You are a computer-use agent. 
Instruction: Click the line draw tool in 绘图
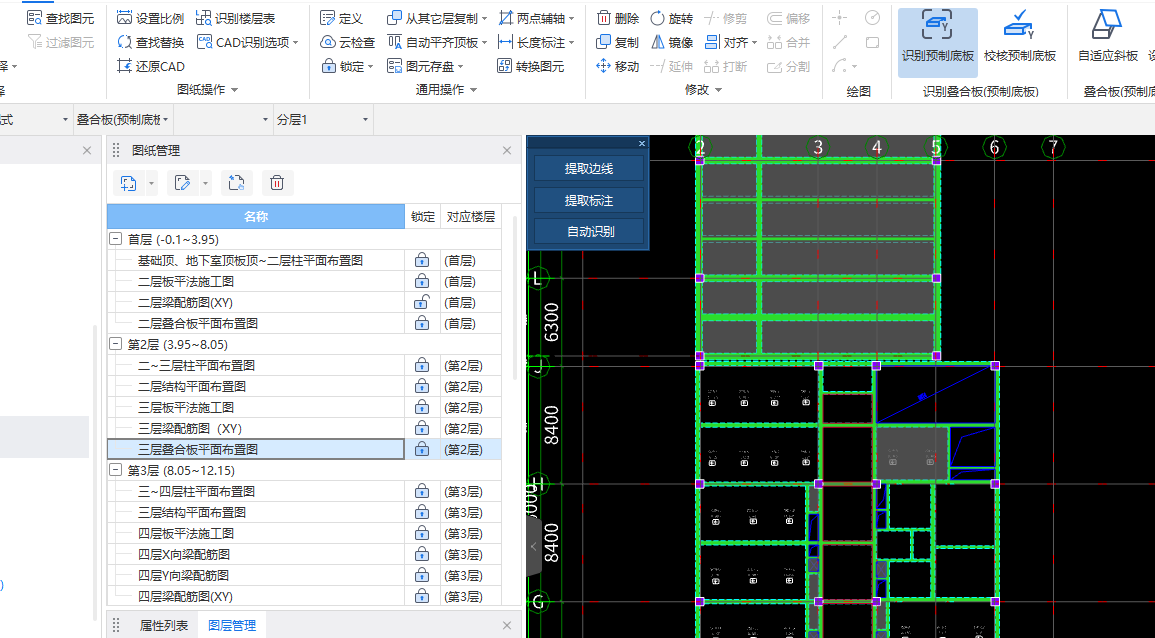840,42
